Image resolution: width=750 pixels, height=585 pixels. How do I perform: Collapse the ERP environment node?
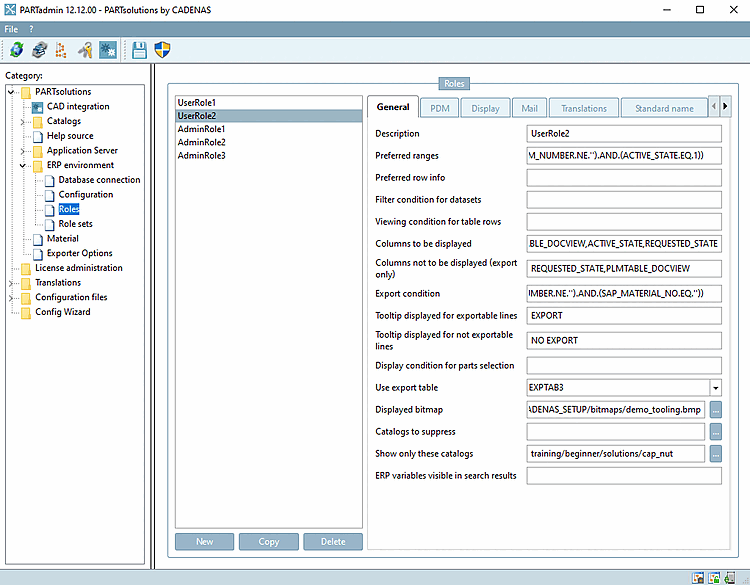(x=22, y=166)
